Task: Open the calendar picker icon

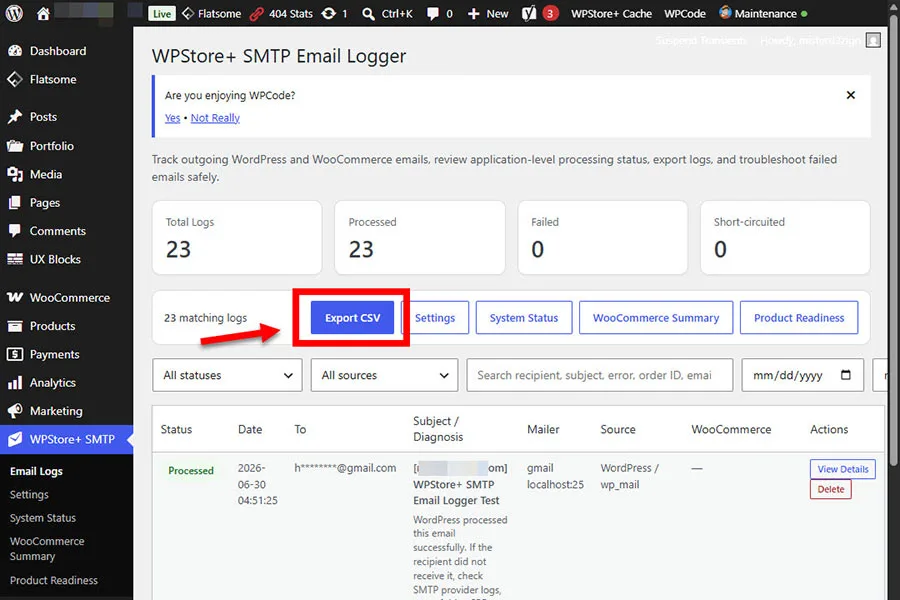Action: (x=845, y=375)
